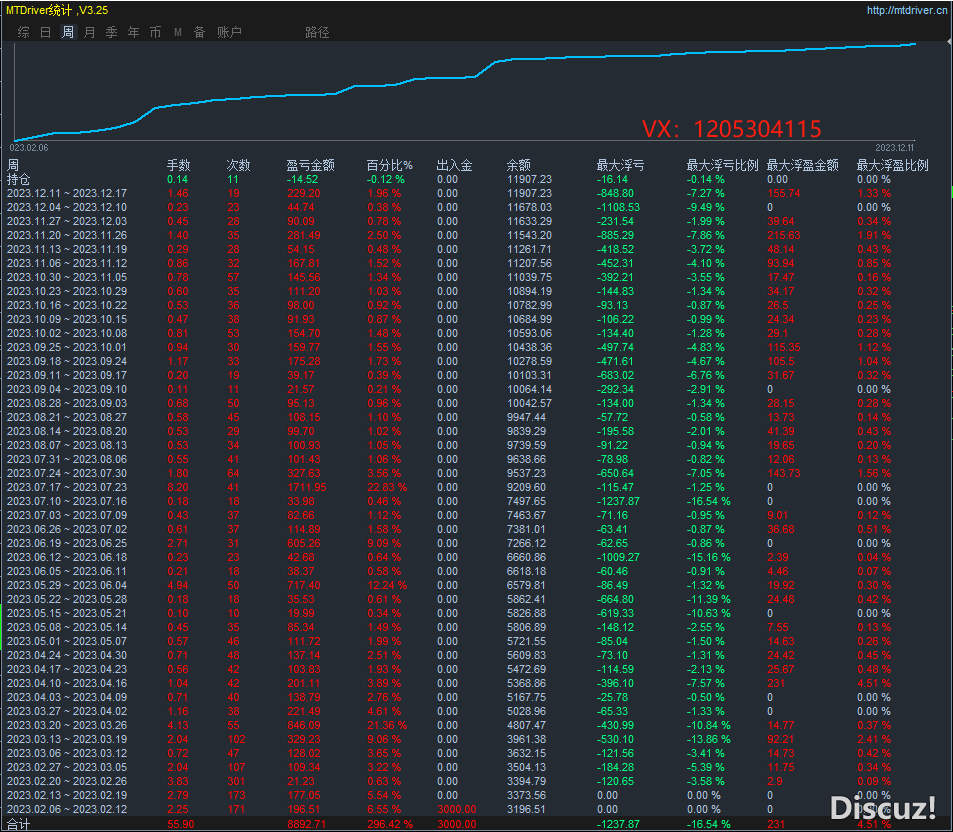Select the 周 weekly tab
953x832 pixels.
click(67, 32)
